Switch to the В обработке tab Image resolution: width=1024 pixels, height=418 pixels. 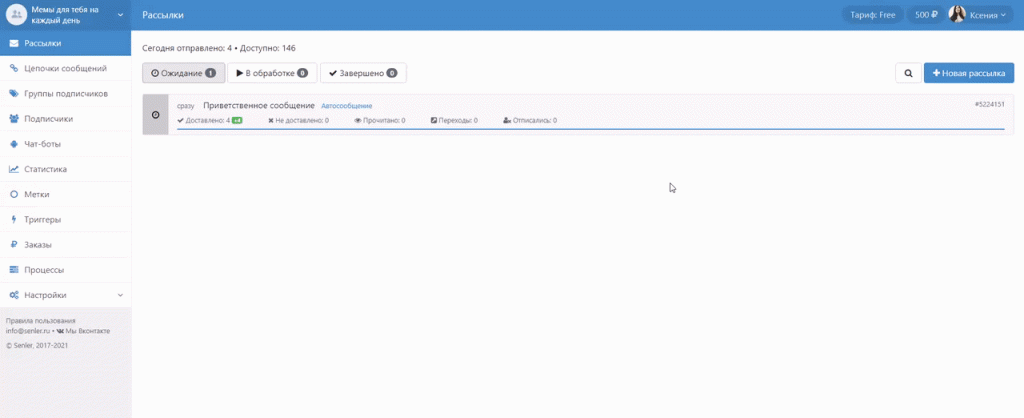272,73
